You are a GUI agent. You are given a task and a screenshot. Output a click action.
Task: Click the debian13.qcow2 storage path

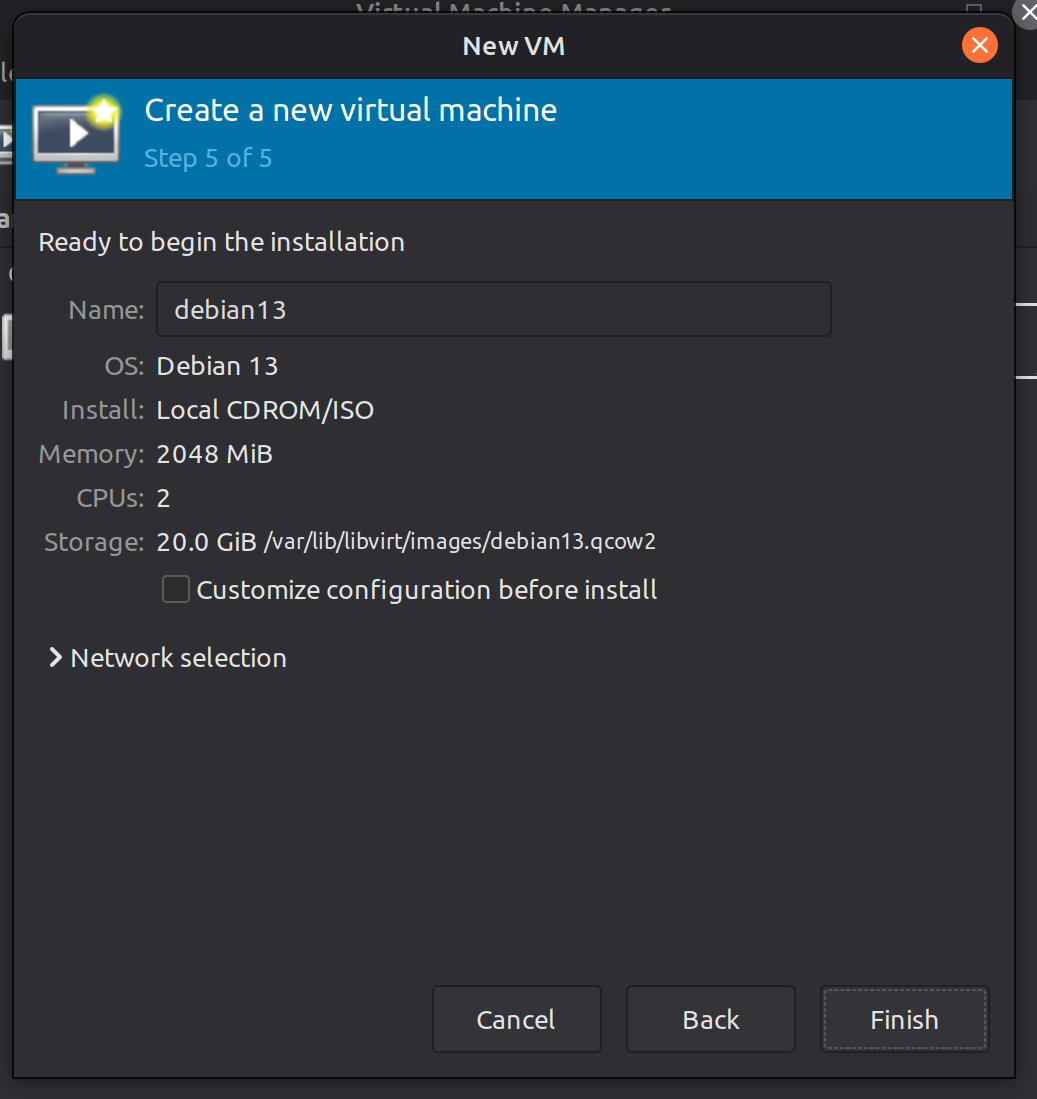[459, 542]
